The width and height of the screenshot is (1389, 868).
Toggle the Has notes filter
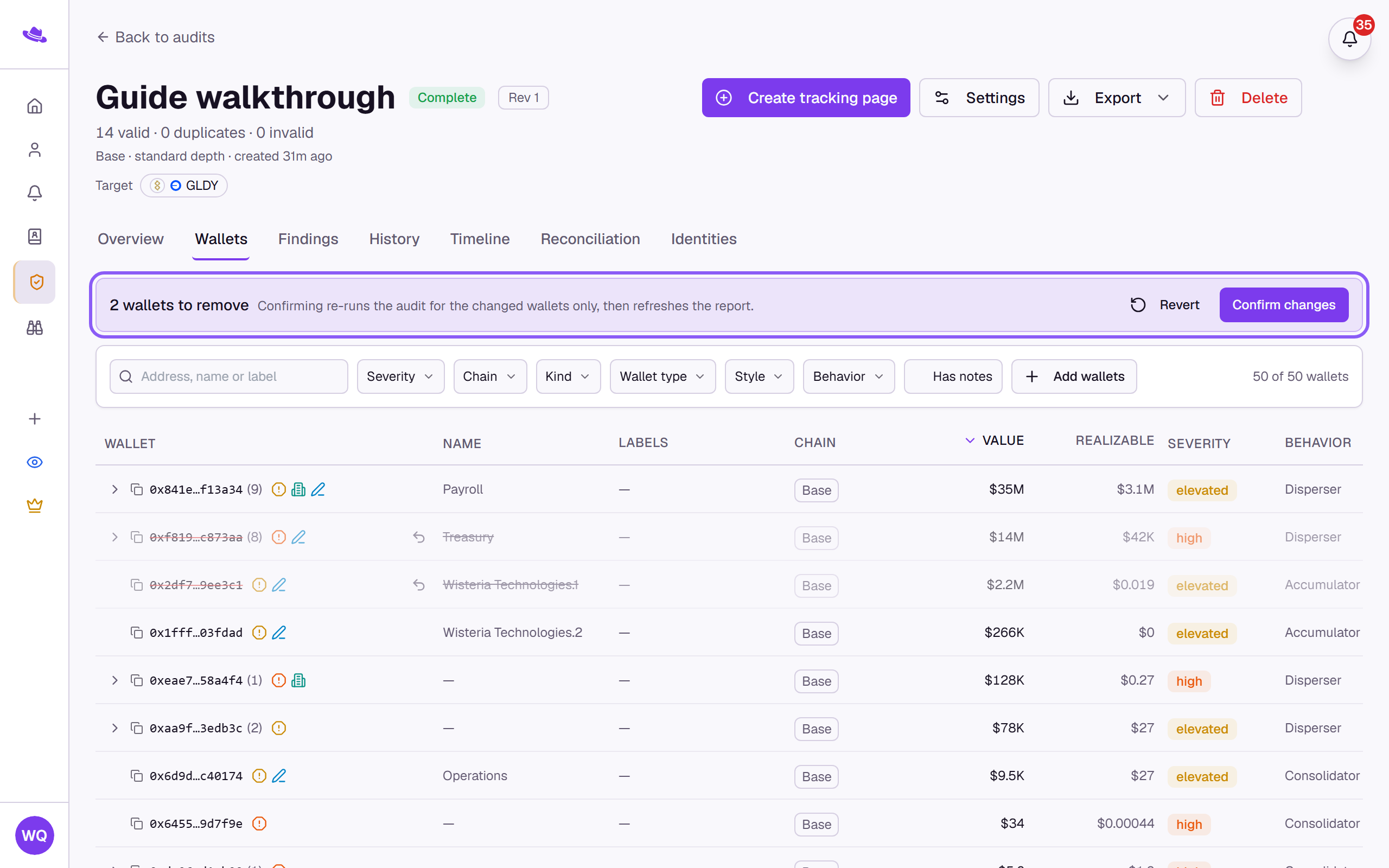click(953, 376)
